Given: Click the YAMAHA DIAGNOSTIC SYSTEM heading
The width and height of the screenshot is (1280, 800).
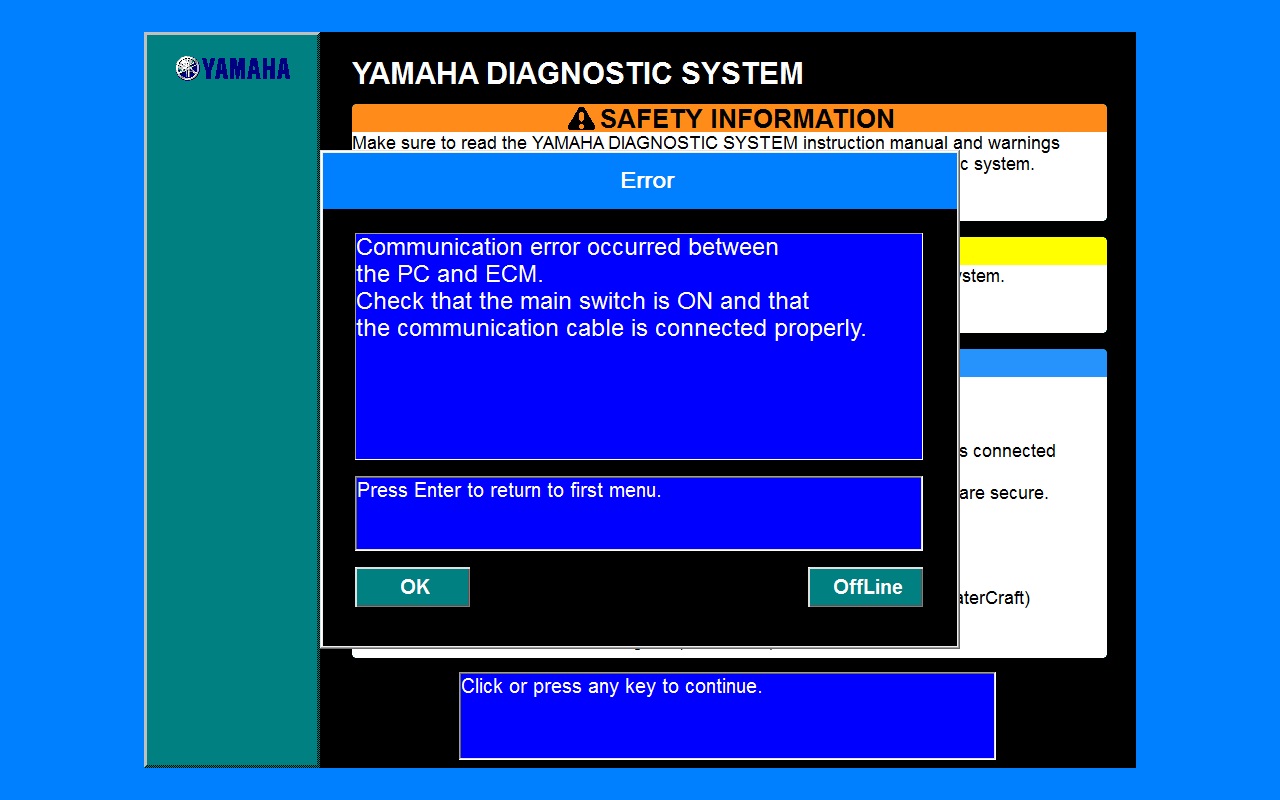Looking at the screenshot, I should coord(577,74).
